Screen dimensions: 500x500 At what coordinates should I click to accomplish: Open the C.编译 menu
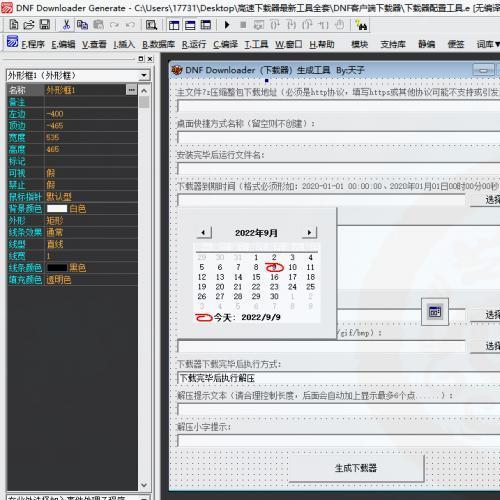(225, 44)
